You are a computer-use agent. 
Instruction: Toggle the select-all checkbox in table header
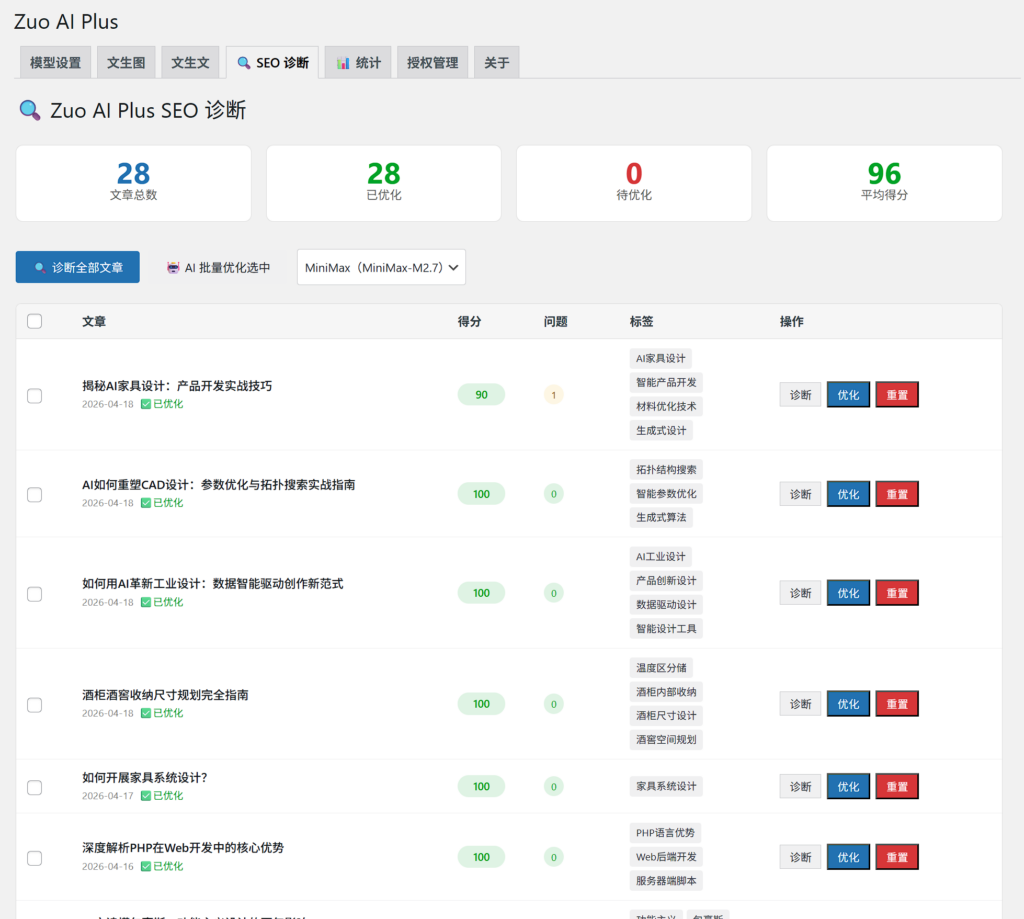click(x=35, y=321)
